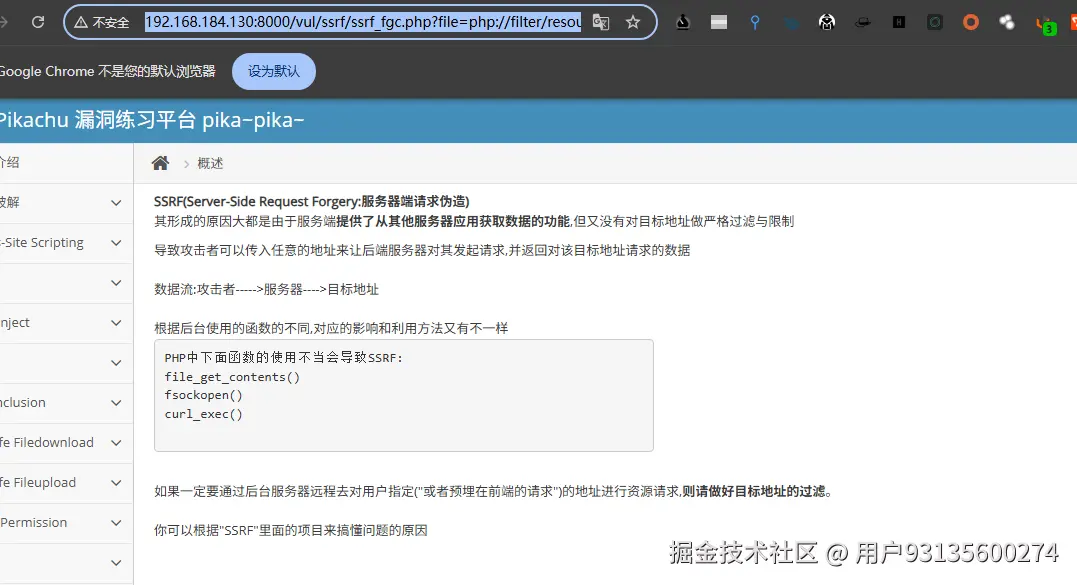Click the curl_exec() code line

[x=203, y=414]
